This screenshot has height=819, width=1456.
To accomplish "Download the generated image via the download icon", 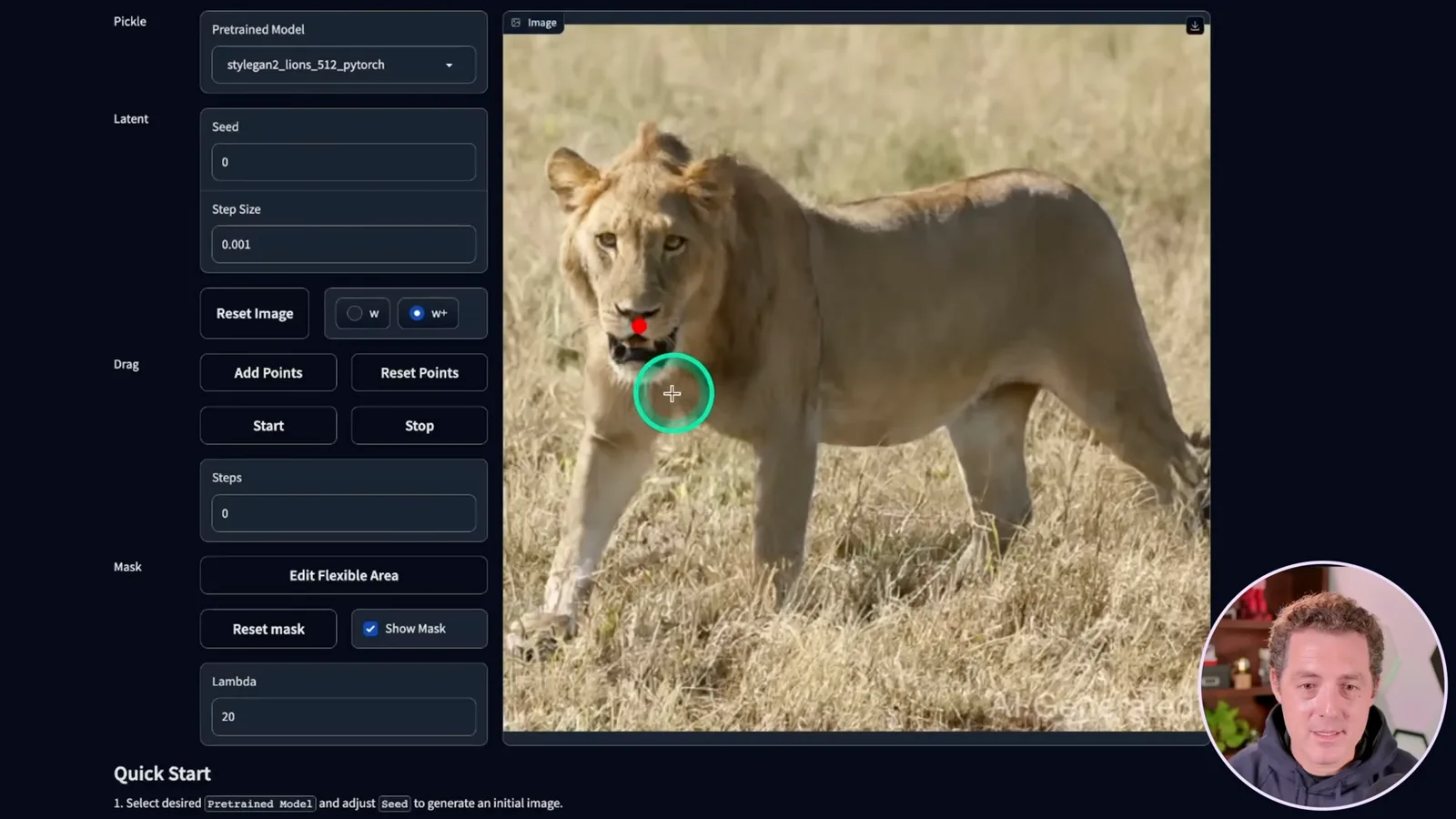I will tap(1195, 25).
